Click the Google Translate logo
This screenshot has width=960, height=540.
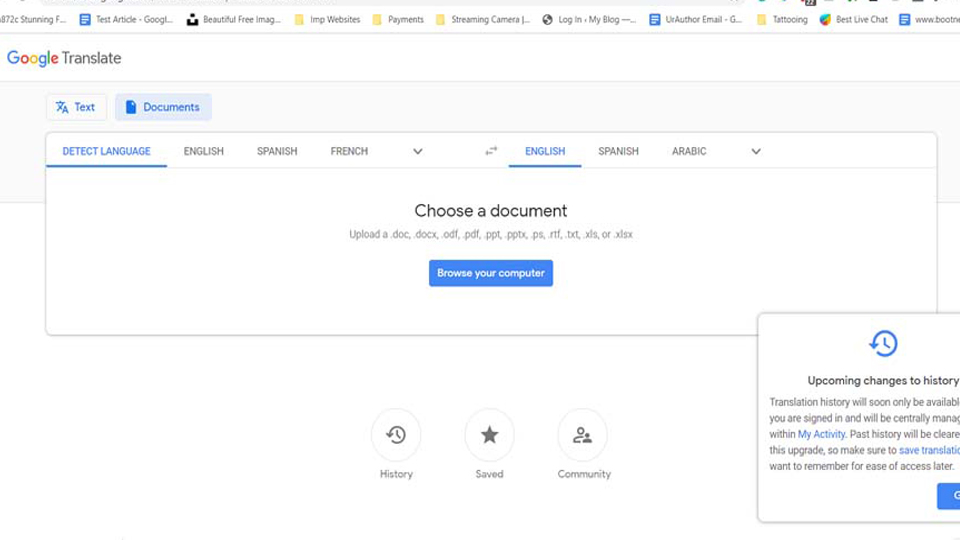(x=64, y=58)
